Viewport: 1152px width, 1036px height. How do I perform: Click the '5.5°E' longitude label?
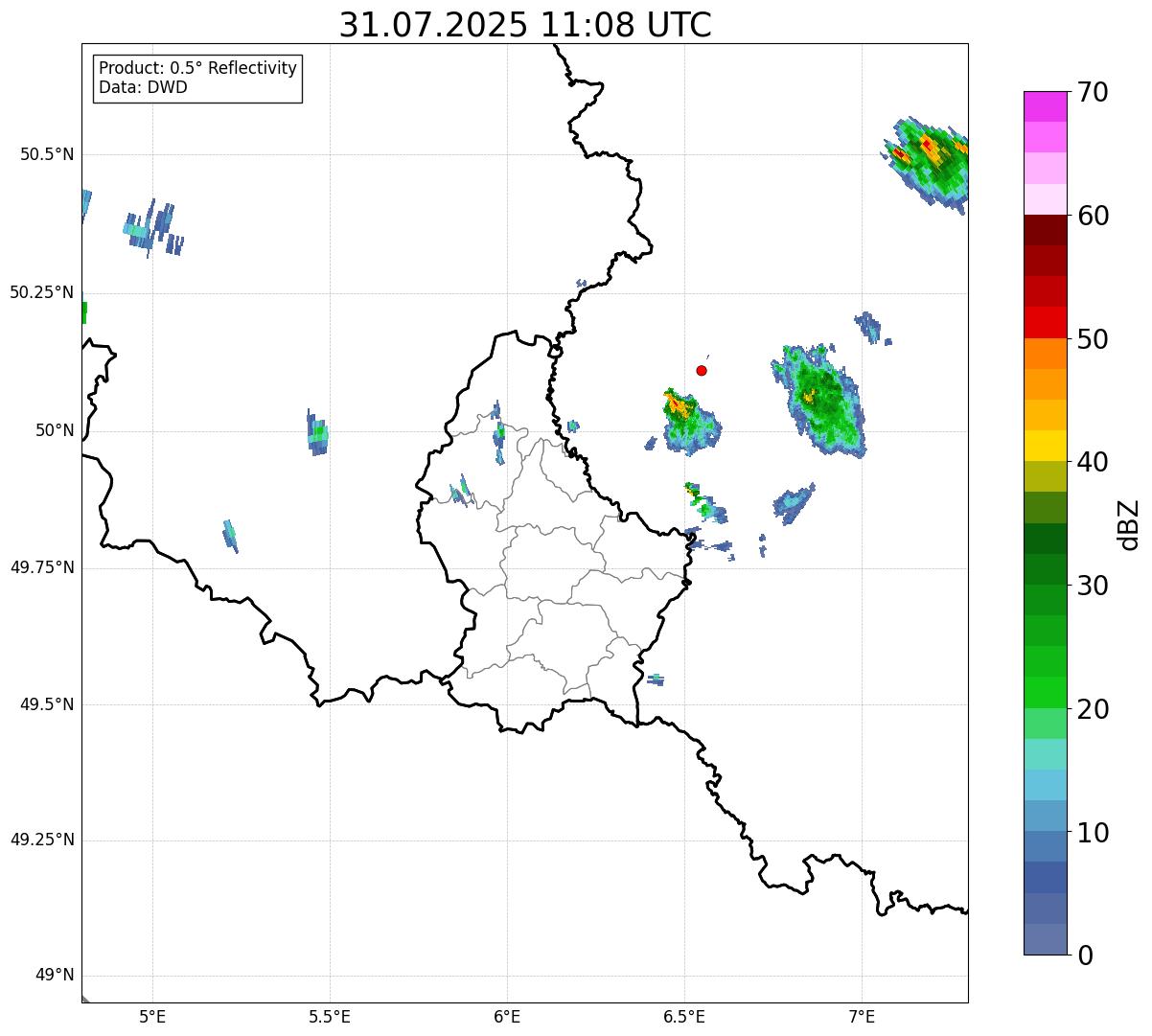tap(330, 1016)
